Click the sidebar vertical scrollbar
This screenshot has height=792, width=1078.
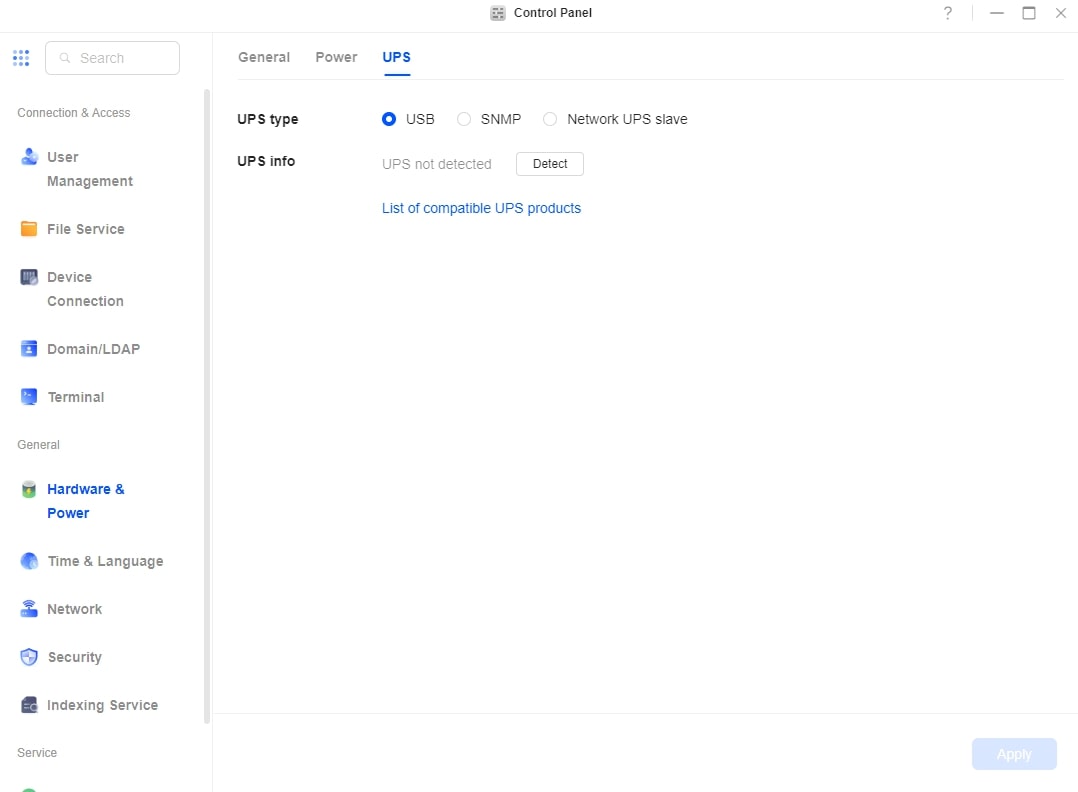click(x=207, y=400)
